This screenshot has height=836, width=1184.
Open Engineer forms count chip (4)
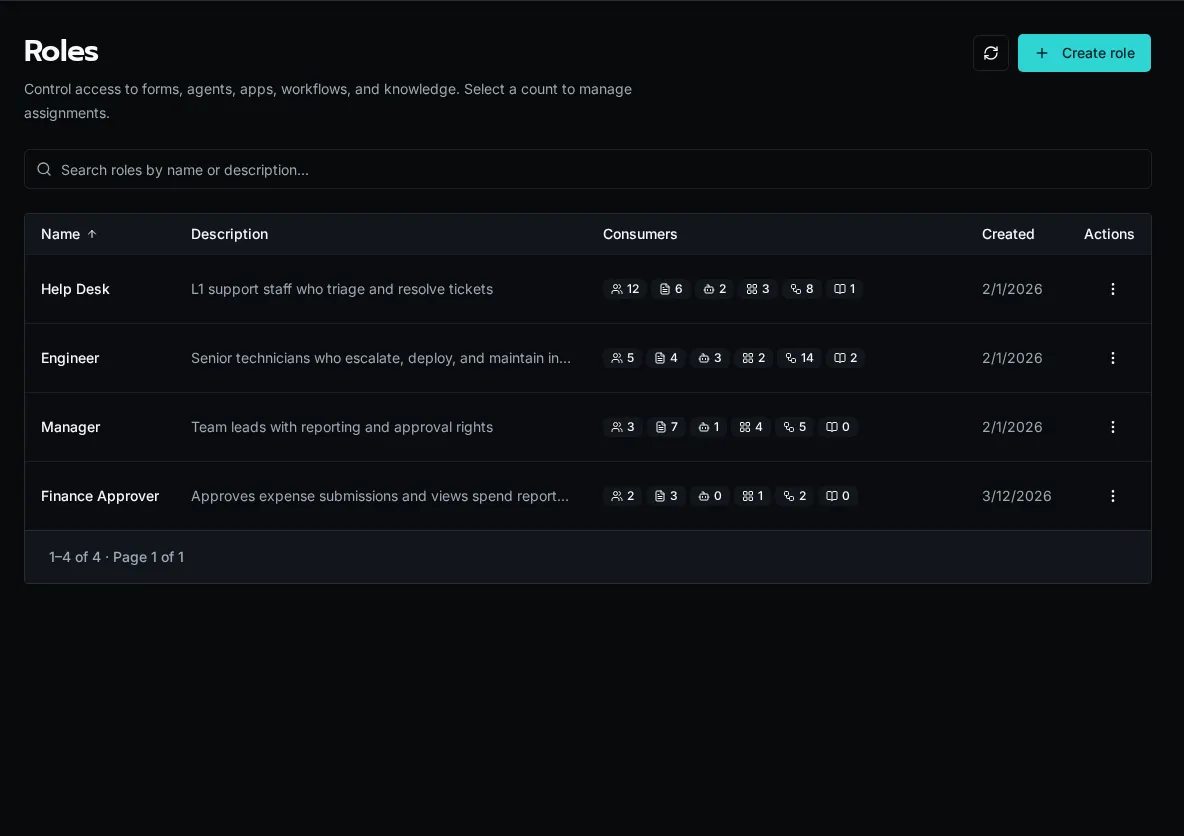coord(665,358)
